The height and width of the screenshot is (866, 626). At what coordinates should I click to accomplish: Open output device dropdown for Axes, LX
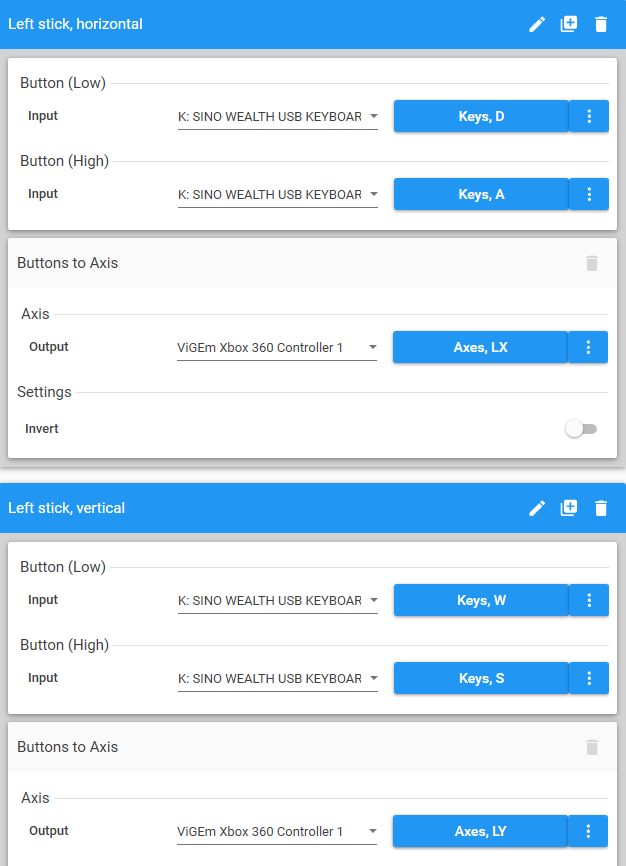click(x=277, y=348)
